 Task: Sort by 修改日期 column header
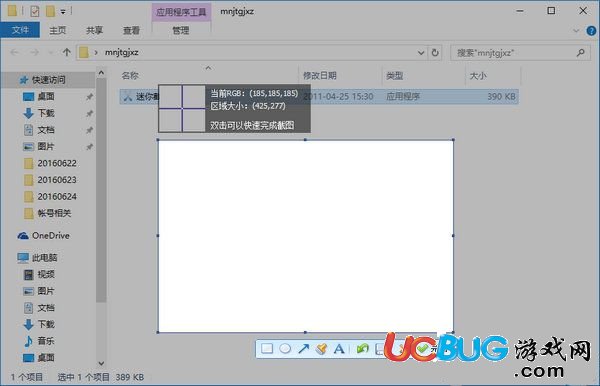320,76
